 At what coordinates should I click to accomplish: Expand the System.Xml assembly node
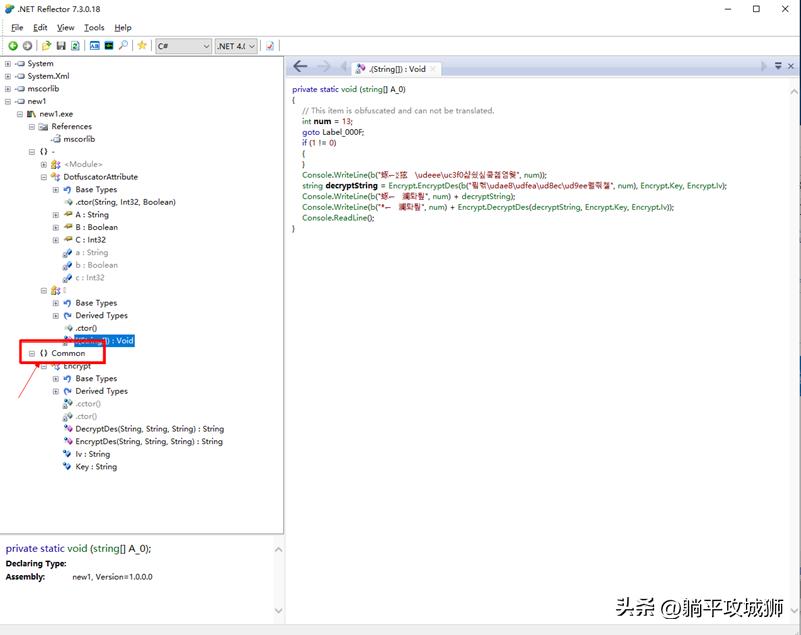(x=8, y=76)
